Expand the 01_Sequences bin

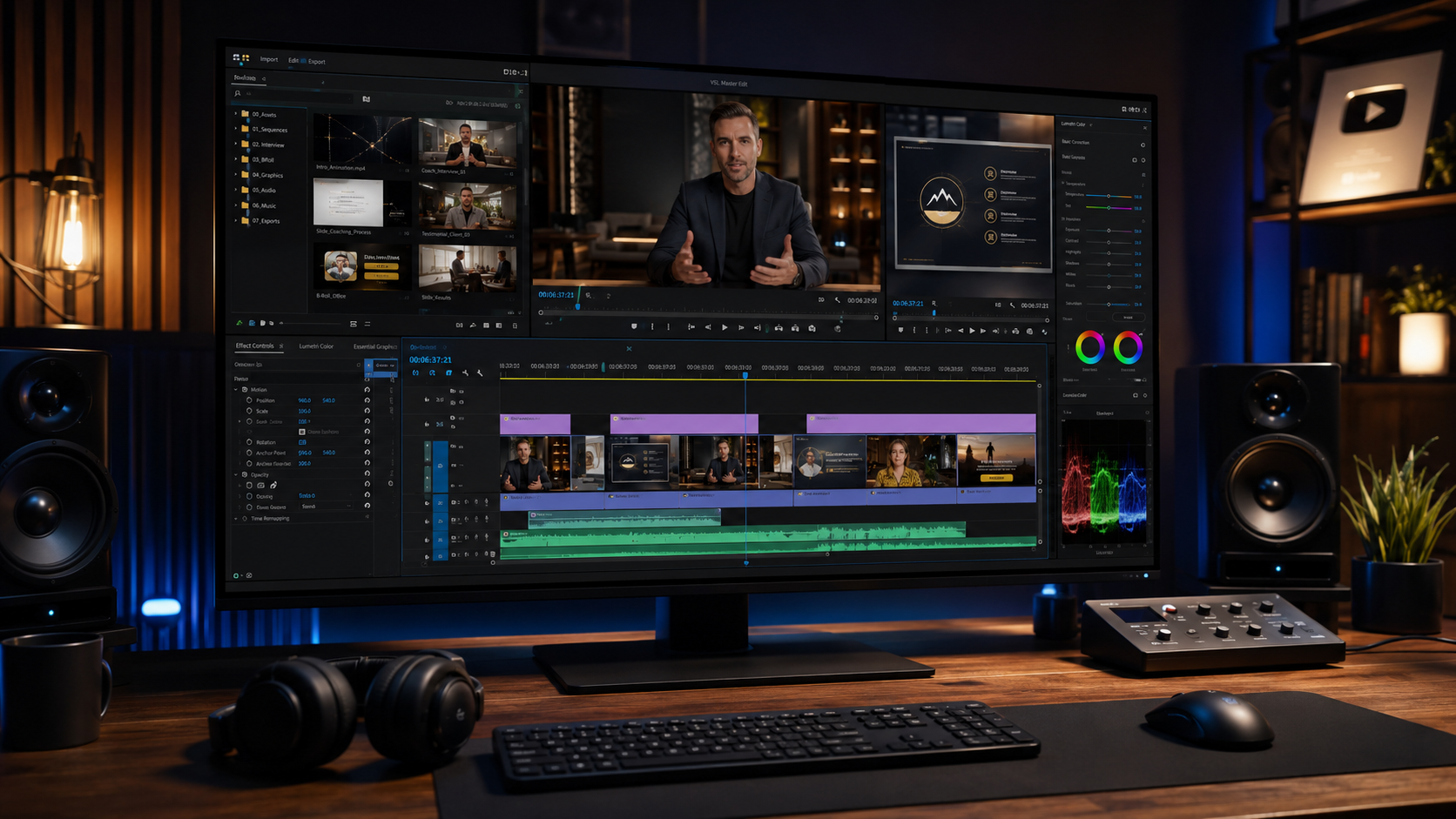pos(235,129)
